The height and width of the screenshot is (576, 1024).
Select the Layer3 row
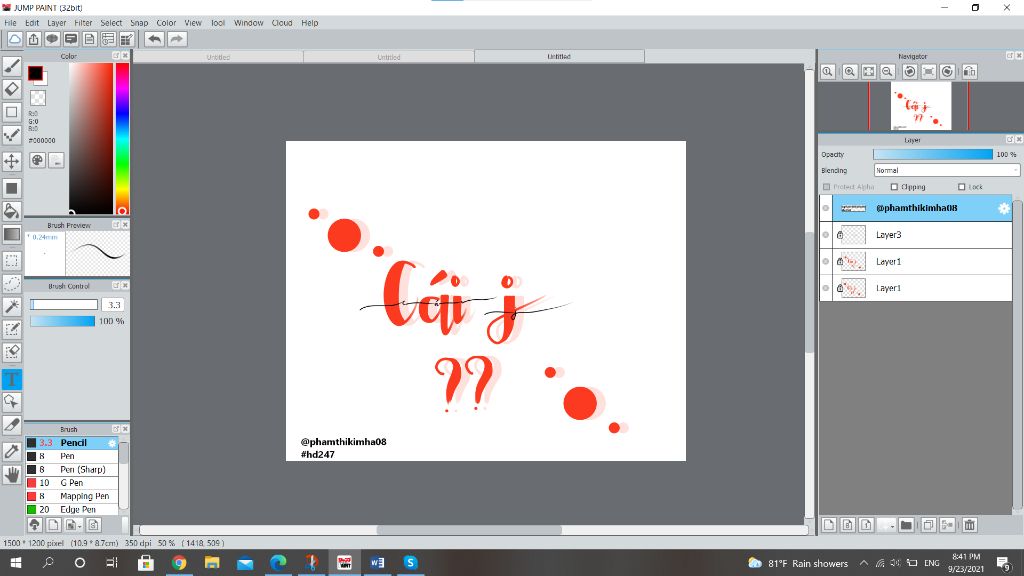click(916, 234)
